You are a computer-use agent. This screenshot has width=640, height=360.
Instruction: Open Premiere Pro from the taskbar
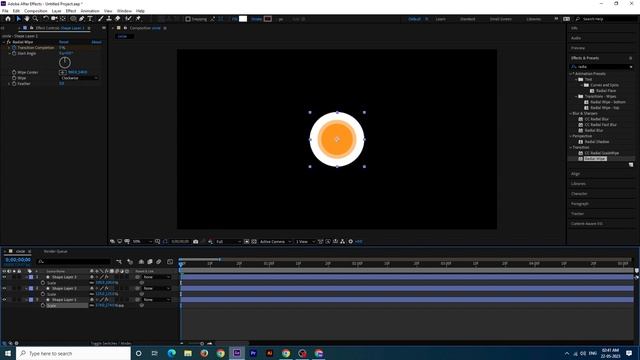[x=253, y=353]
